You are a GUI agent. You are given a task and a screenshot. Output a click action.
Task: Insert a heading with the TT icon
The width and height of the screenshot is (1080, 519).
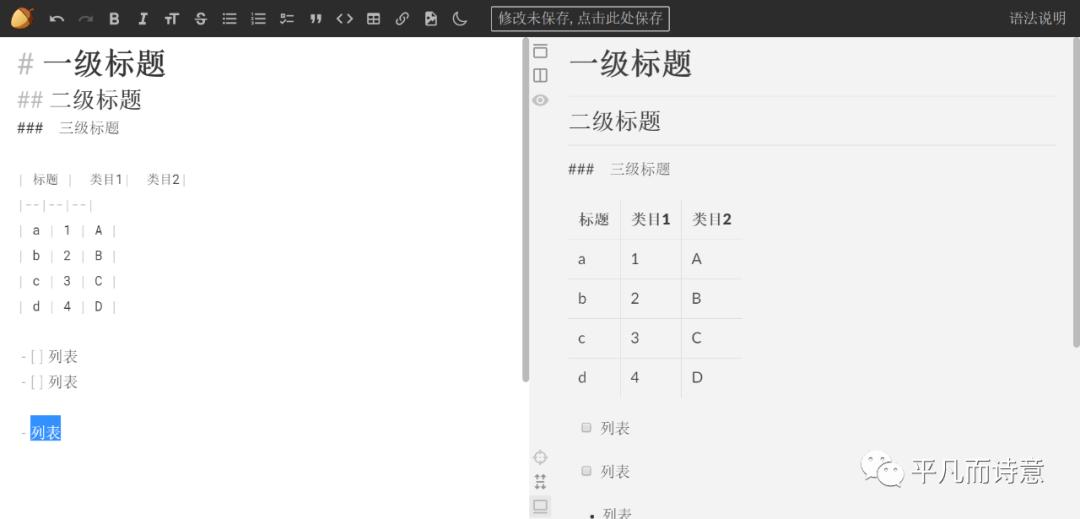[x=172, y=19]
